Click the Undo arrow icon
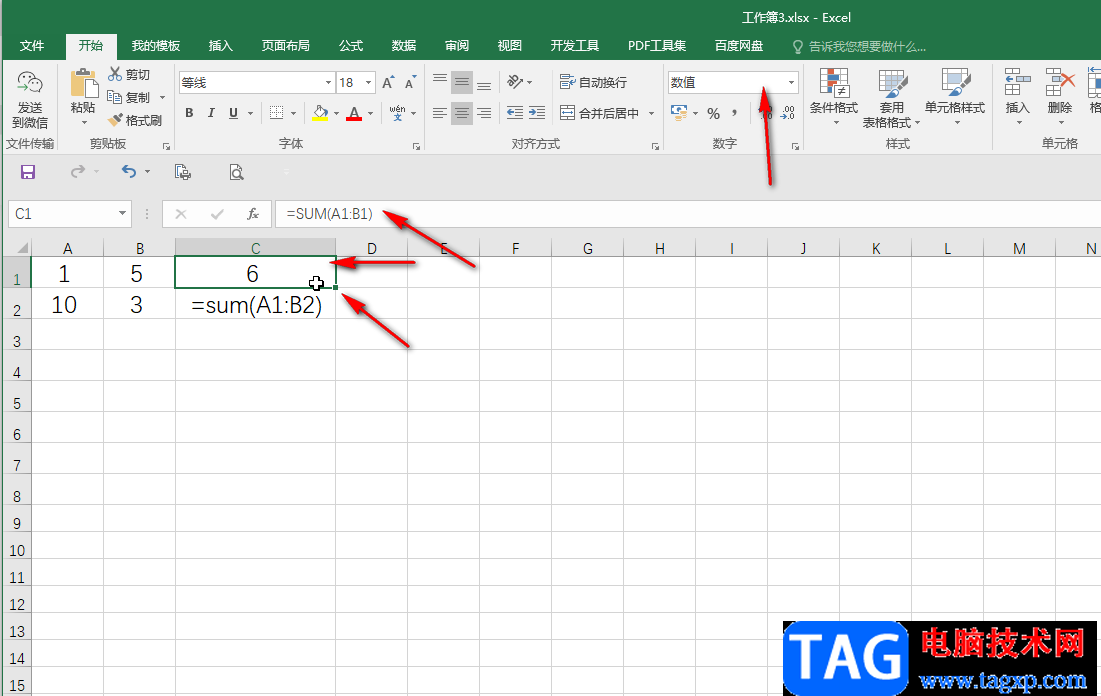Screen dimensions: 1101x696 [128, 171]
